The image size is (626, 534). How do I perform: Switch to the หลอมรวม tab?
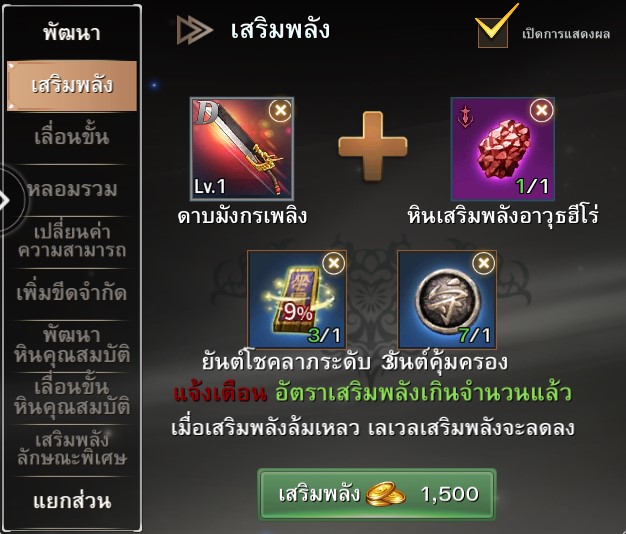(x=72, y=190)
